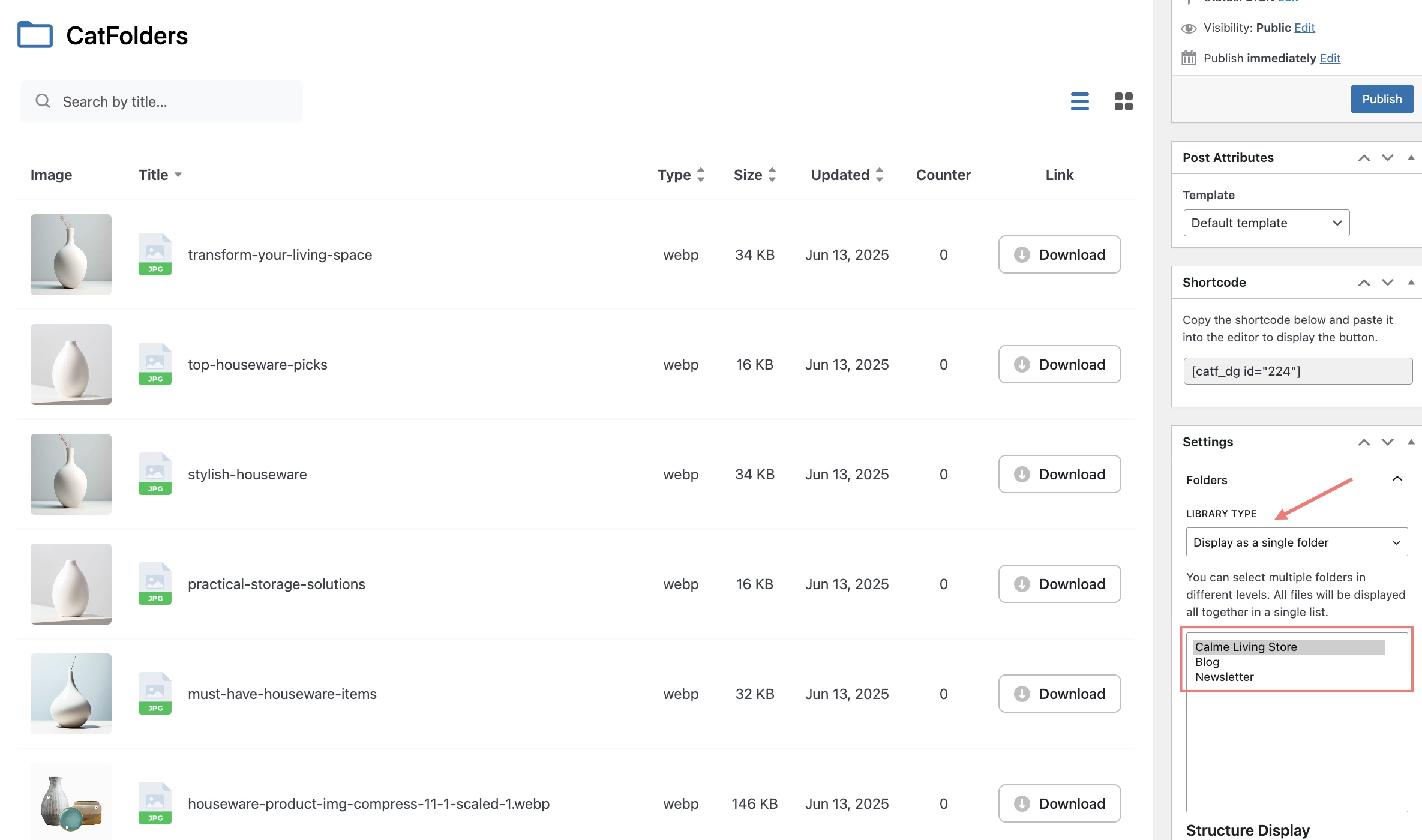1422x840 pixels.
Task: Open the Library Type dropdown
Action: click(x=1297, y=542)
